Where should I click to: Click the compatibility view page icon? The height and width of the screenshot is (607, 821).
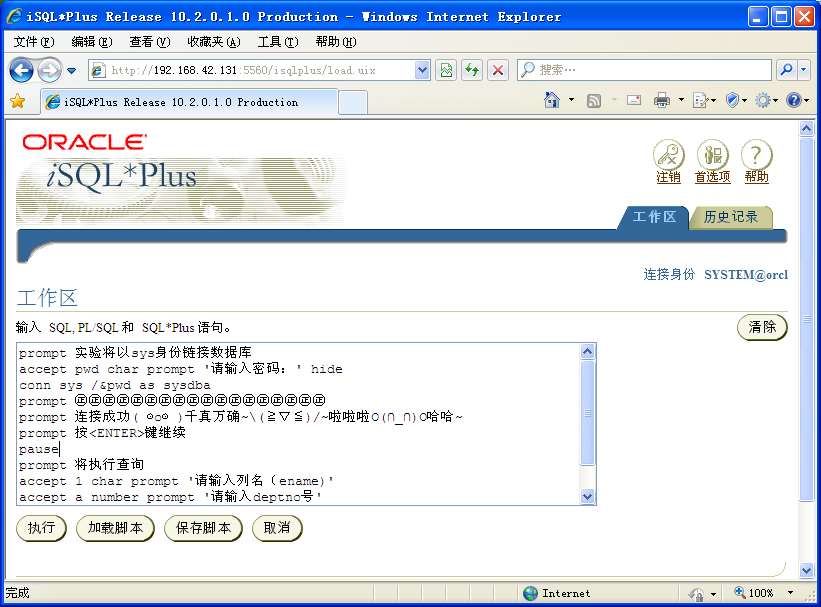click(x=446, y=70)
